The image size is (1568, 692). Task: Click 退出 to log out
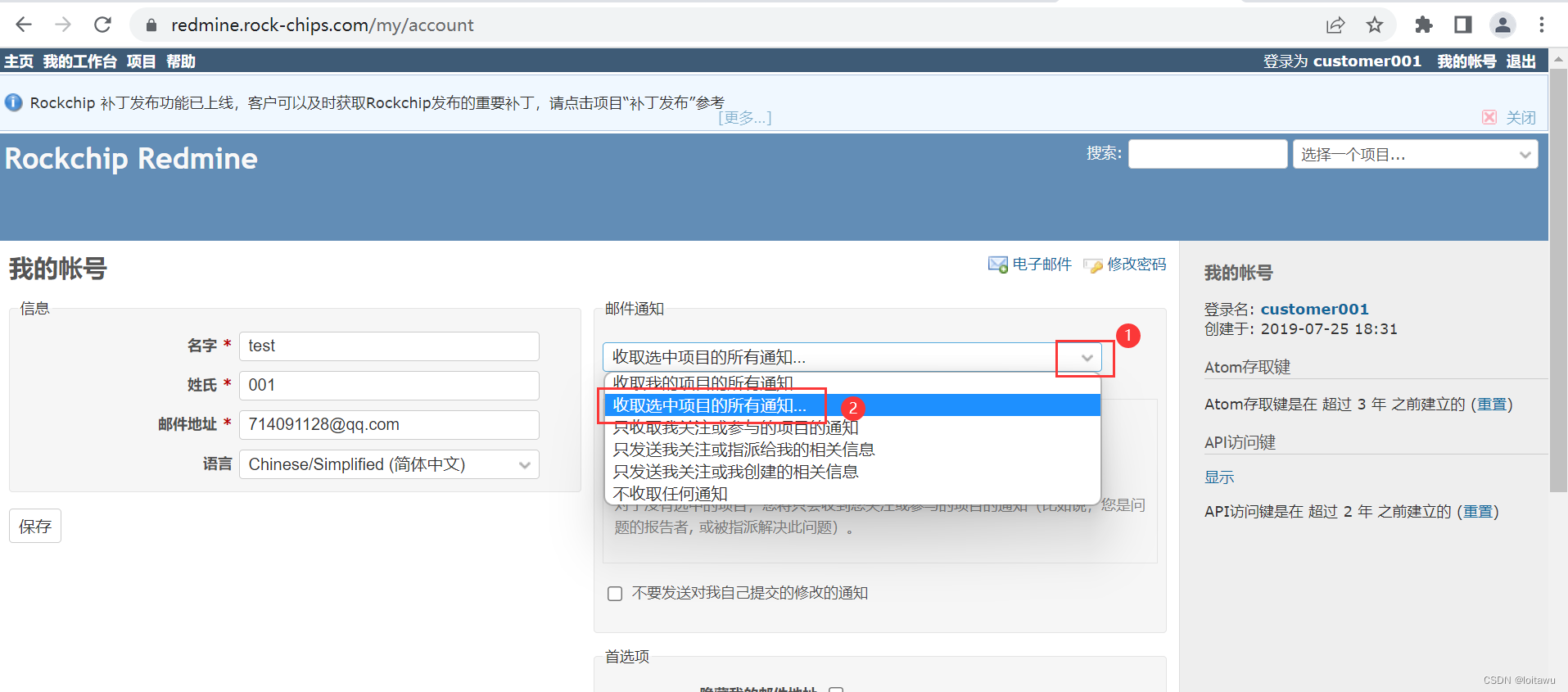(x=1521, y=61)
